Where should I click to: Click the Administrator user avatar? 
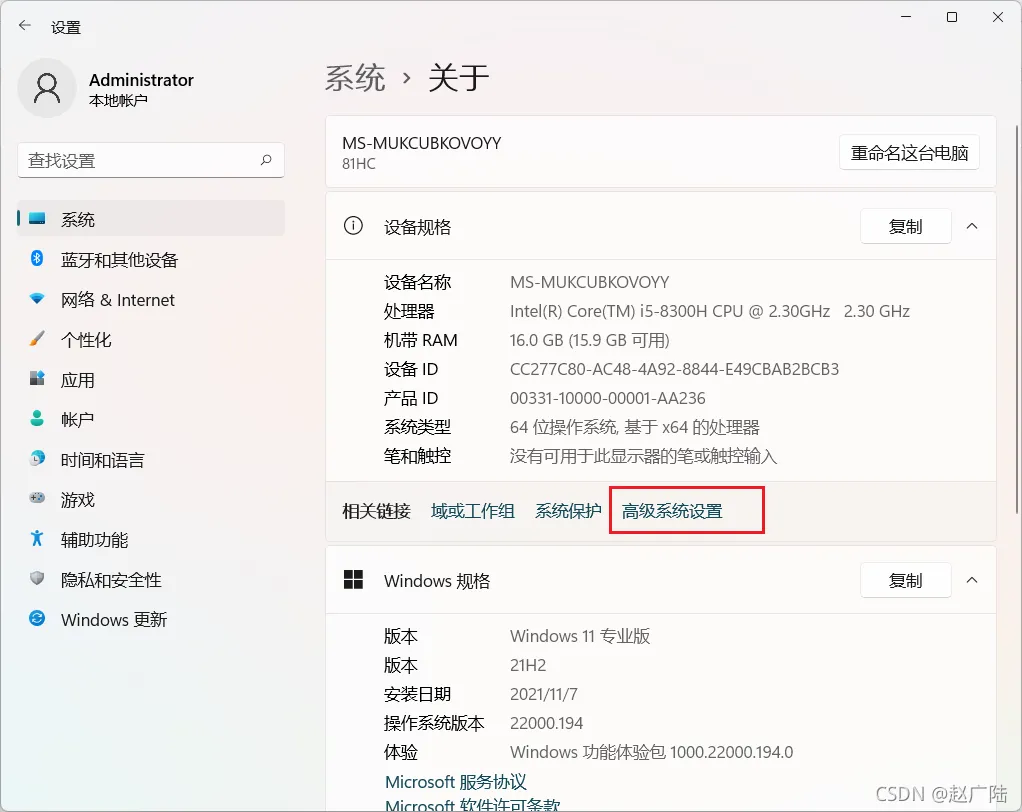(47, 88)
